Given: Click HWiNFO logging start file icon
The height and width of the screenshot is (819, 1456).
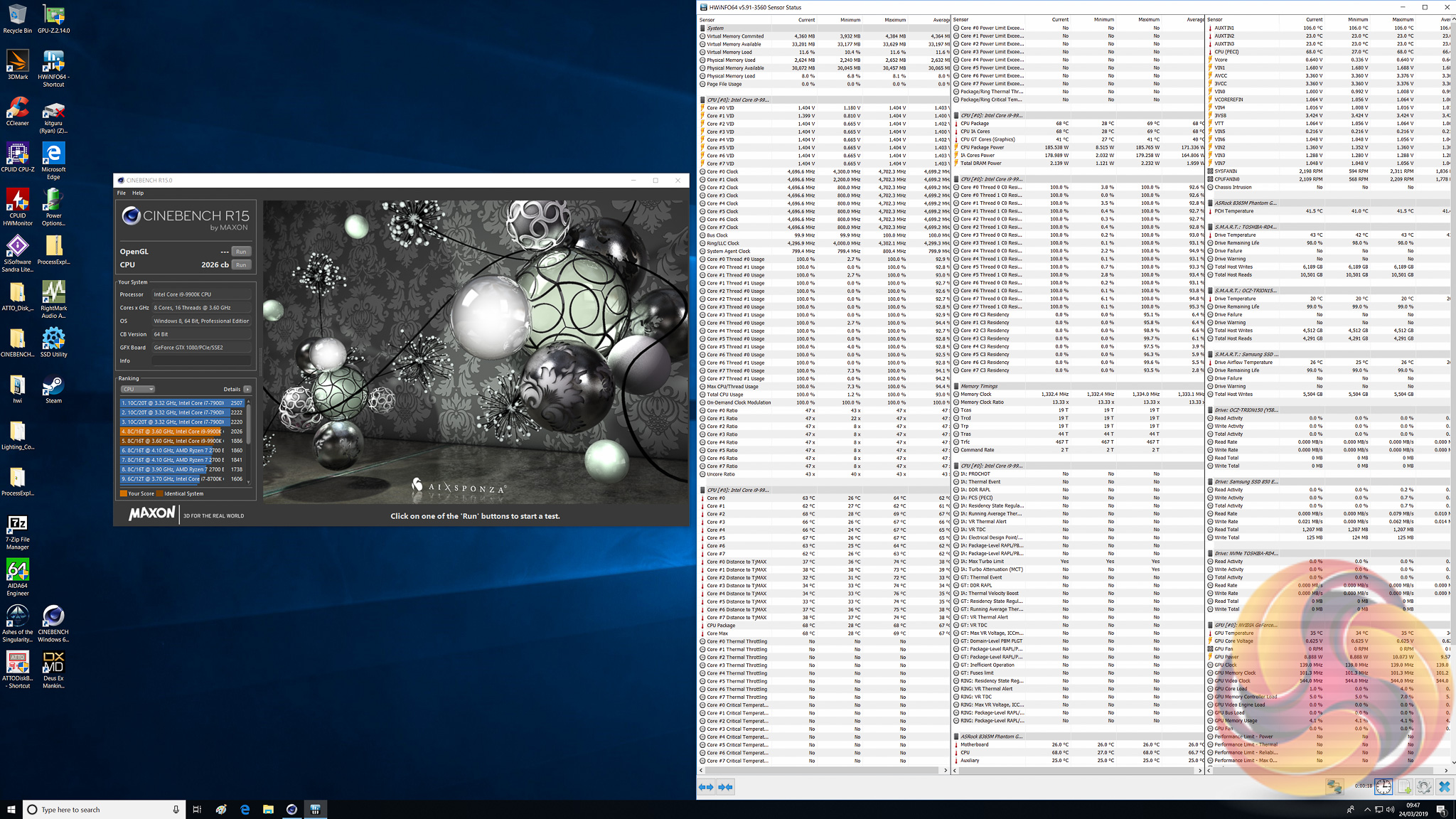Looking at the screenshot, I should 1404,786.
